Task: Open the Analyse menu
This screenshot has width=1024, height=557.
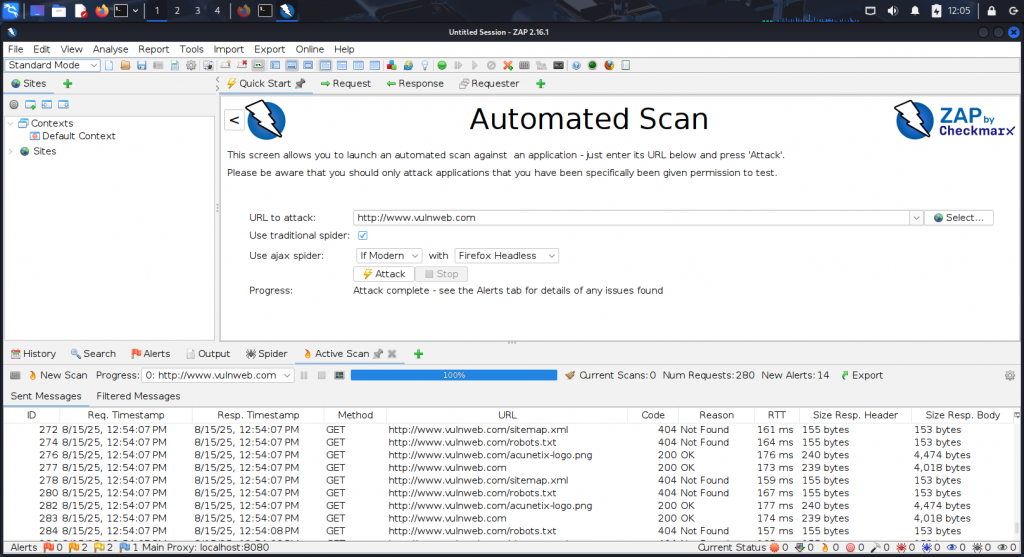Action: tap(110, 49)
